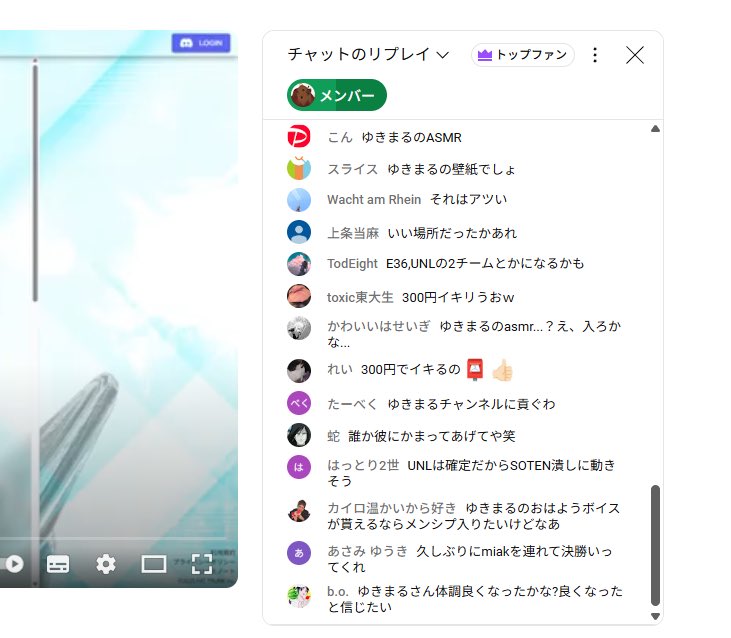Click TodEight's avatar image
The width and height of the screenshot is (731, 638).
point(299,264)
